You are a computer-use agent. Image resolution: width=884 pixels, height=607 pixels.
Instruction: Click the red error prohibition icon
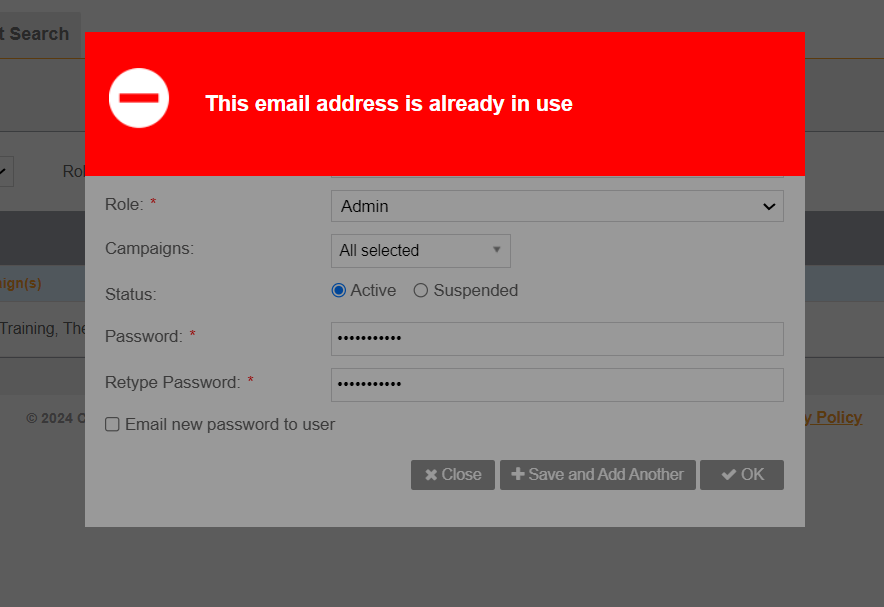click(x=139, y=98)
